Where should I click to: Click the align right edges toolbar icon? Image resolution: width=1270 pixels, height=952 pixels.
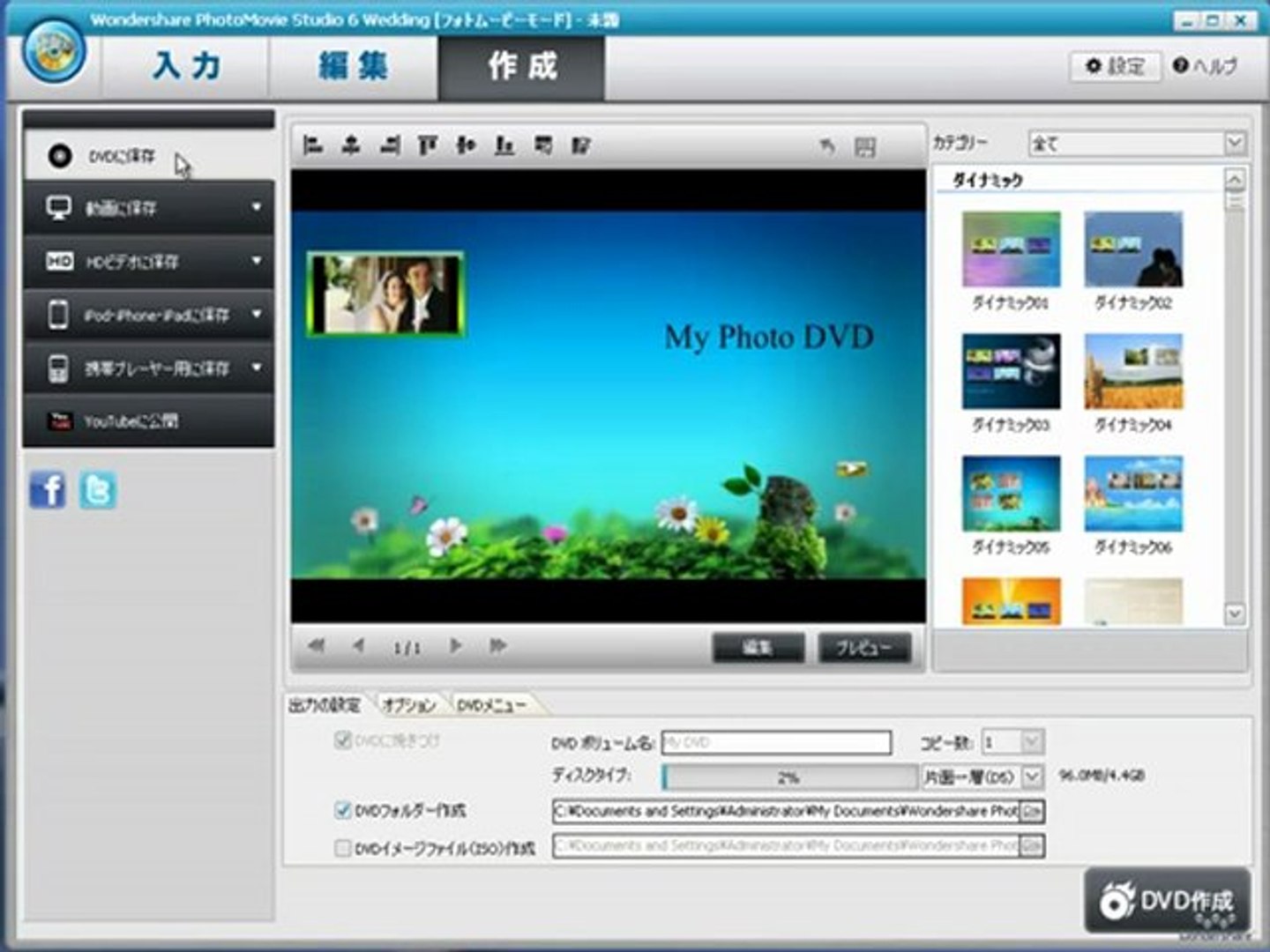[390, 145]
